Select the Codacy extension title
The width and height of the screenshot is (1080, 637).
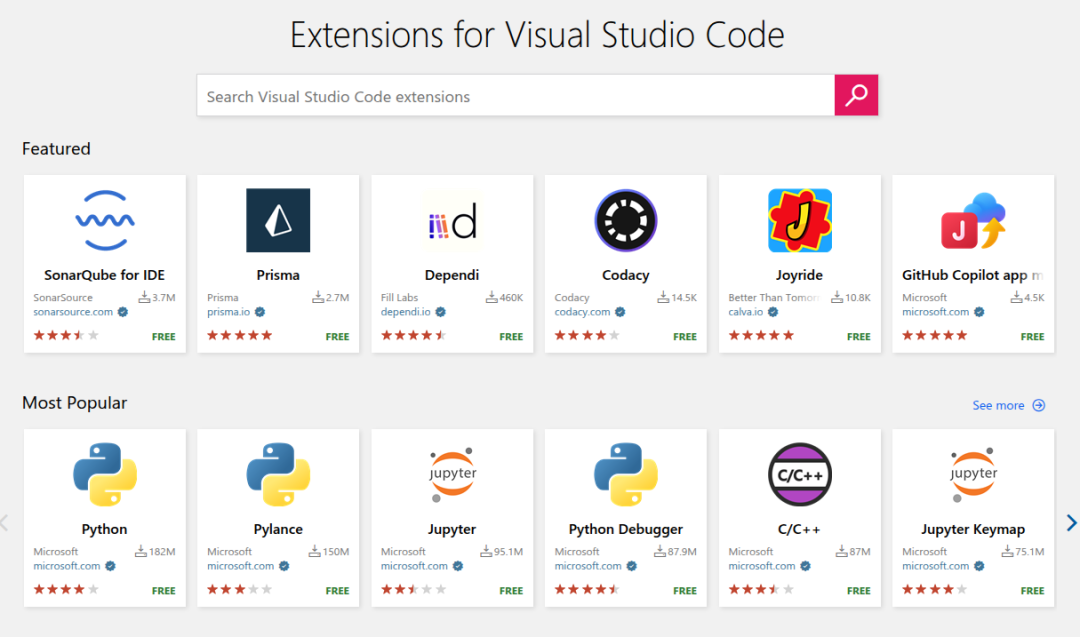click(625, 275)
